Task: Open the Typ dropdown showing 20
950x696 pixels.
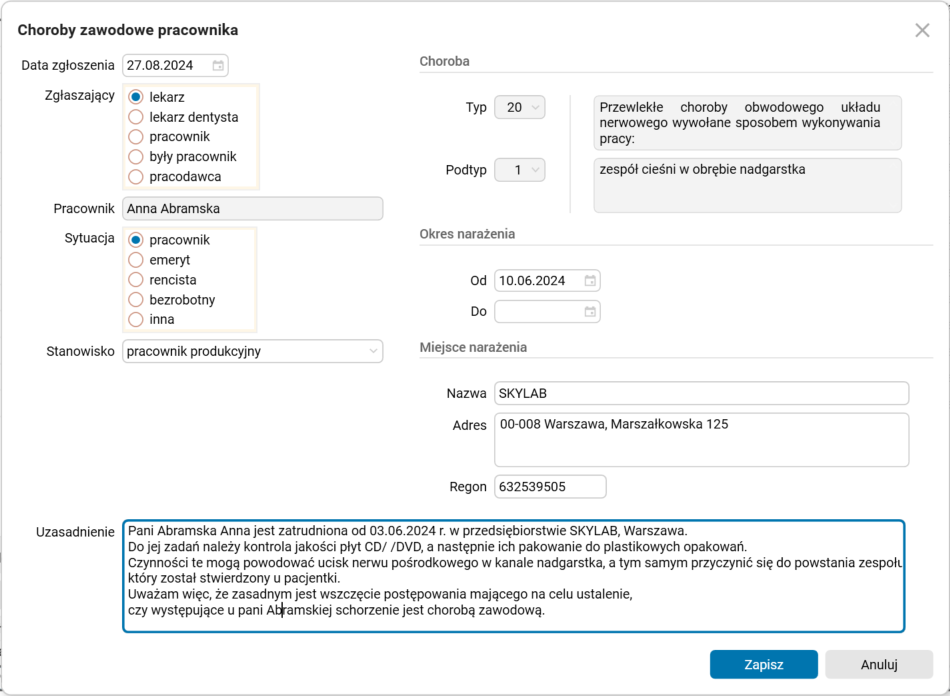Action: point(519,107)
